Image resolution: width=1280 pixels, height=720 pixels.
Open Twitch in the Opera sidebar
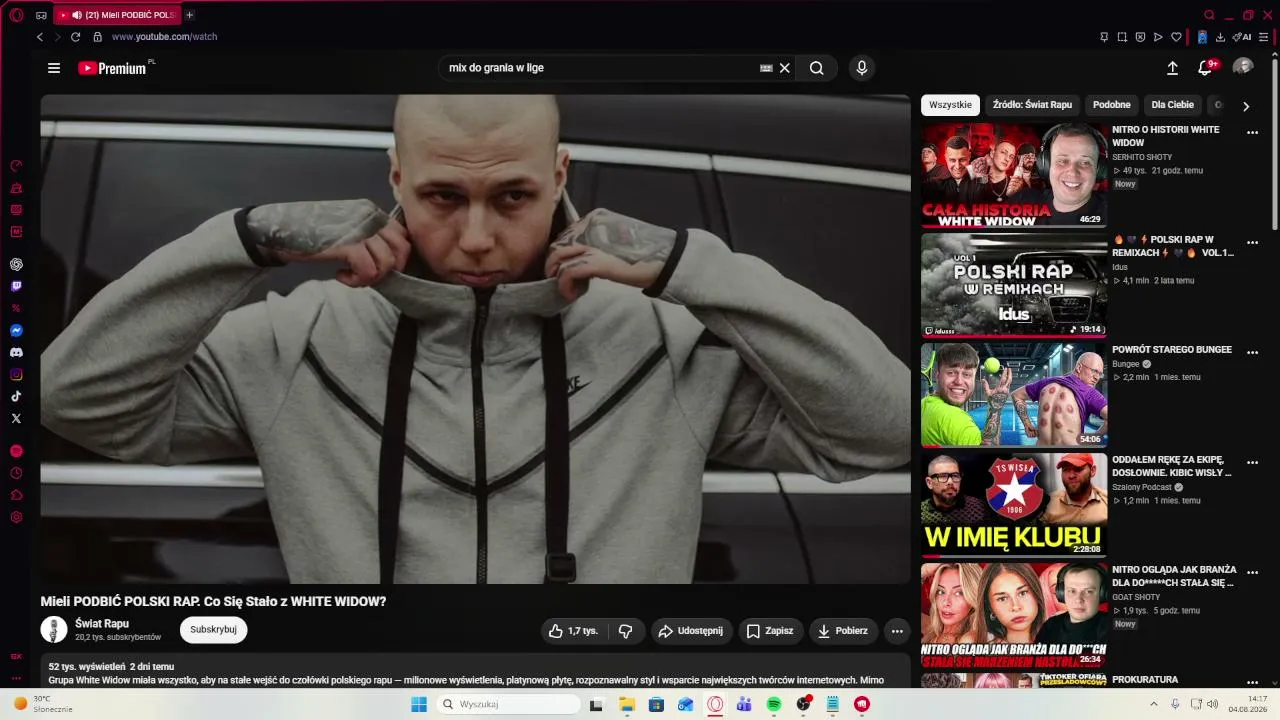point(16,286)
